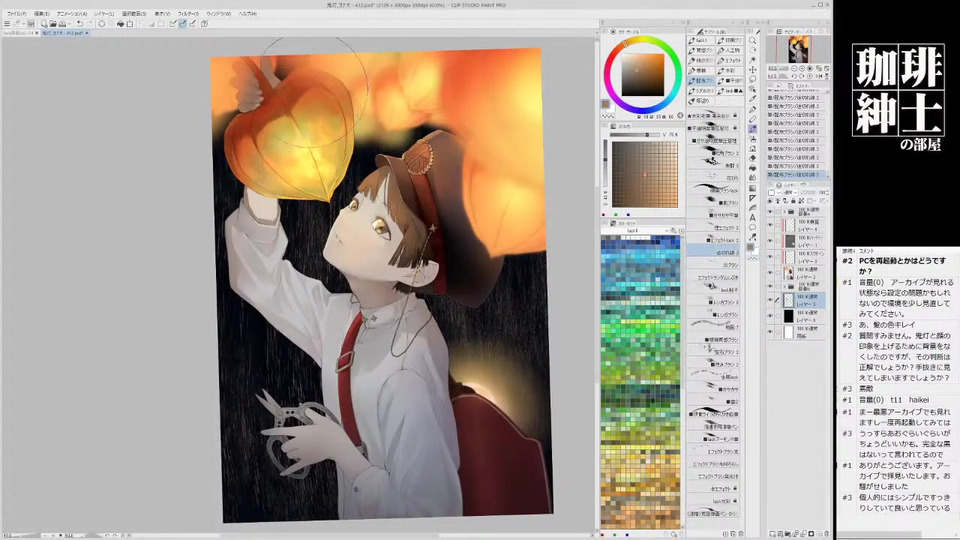Hide the black-filled layer
Screen dimensions: 960x540
[x=770, y=316]
